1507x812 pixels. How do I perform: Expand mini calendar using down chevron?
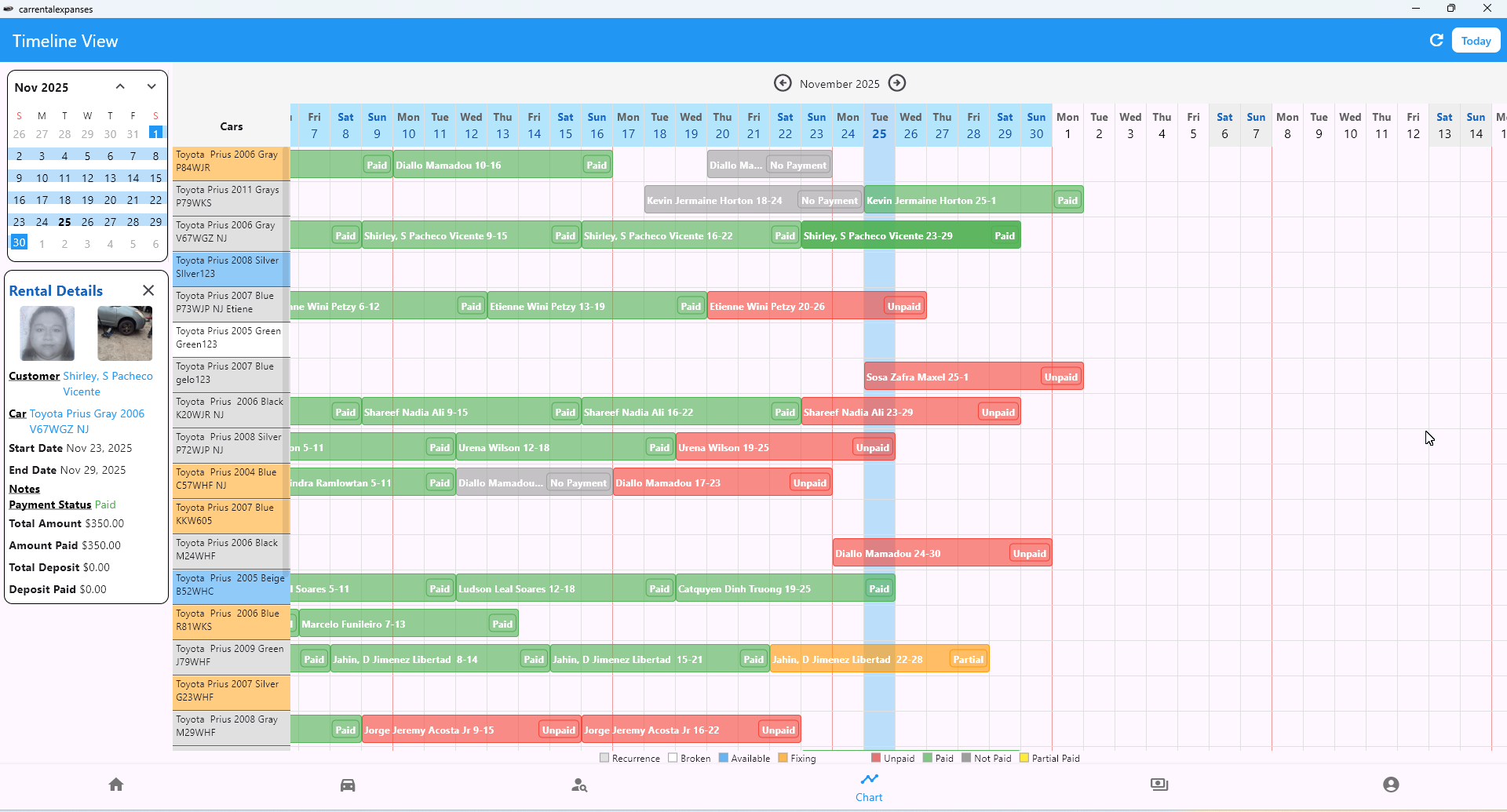[151, 87]
